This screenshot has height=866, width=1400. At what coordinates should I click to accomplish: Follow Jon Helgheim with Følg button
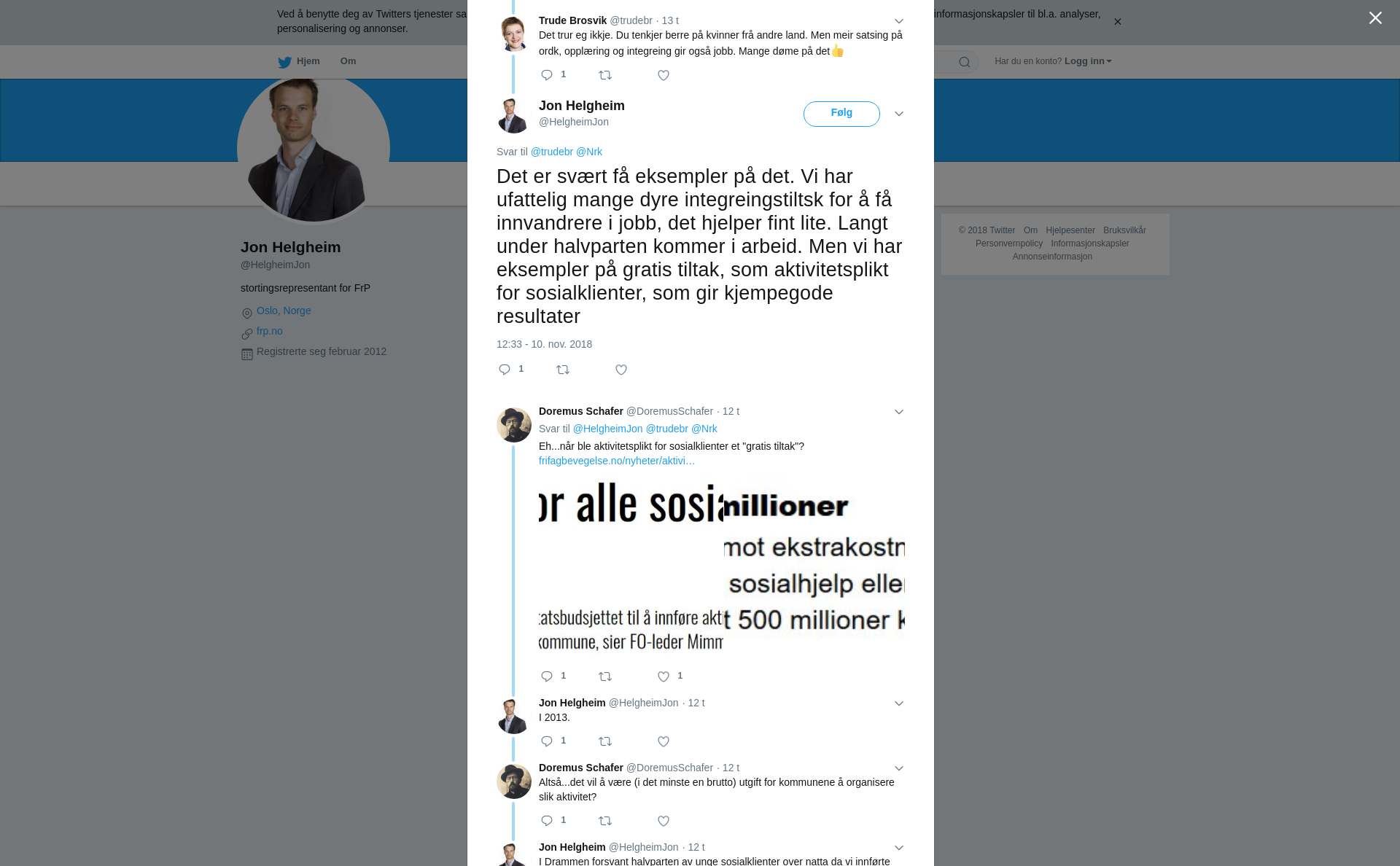[841, 114]
